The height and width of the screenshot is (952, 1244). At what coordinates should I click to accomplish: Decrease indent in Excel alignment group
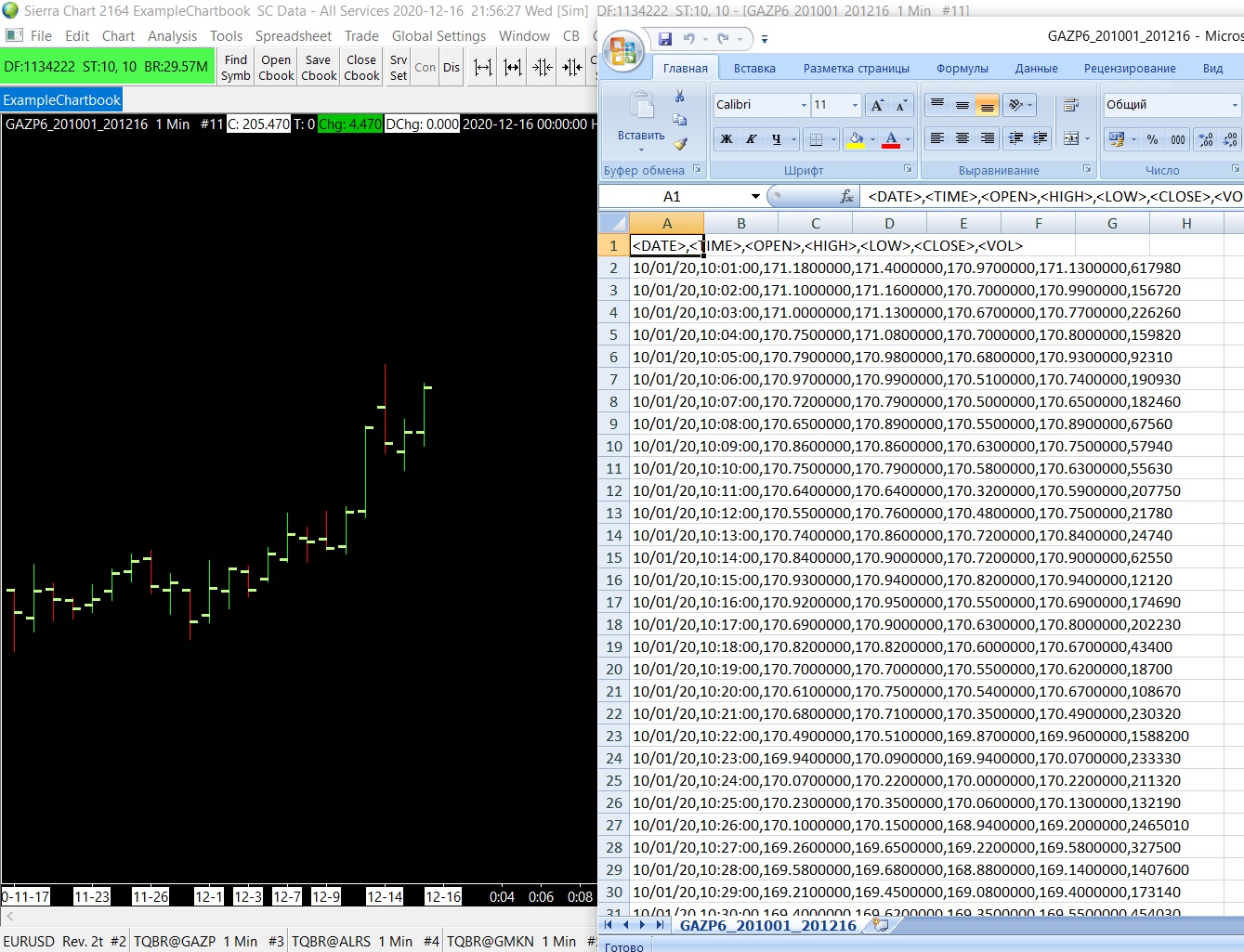tap(1016, 138)
